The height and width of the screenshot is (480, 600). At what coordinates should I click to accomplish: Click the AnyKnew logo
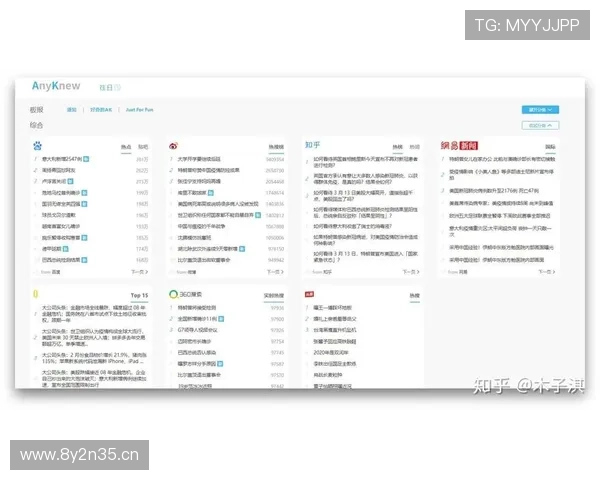pos(56,86)
